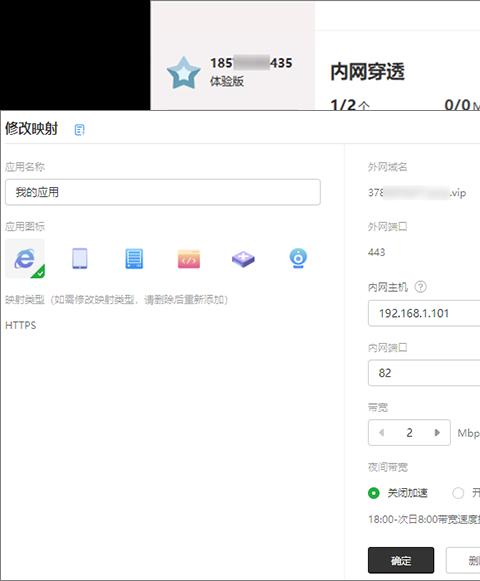Click the 确定 confirm button
Image resolution: width=480 pixels, height=581 pixels.
[401, 560]
